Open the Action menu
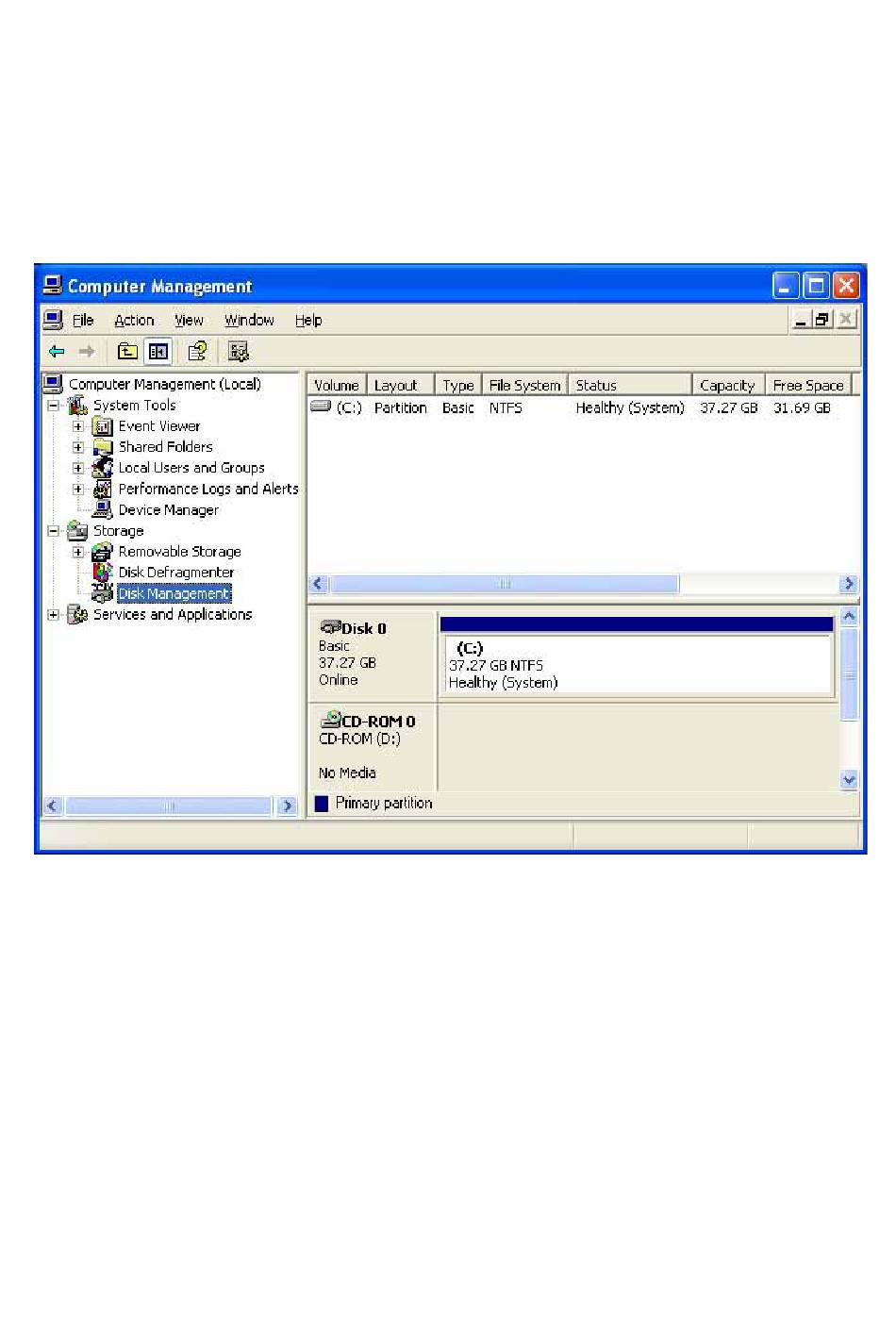The image size is (896, 1329). pyautogui.click(x=134, y=321)
